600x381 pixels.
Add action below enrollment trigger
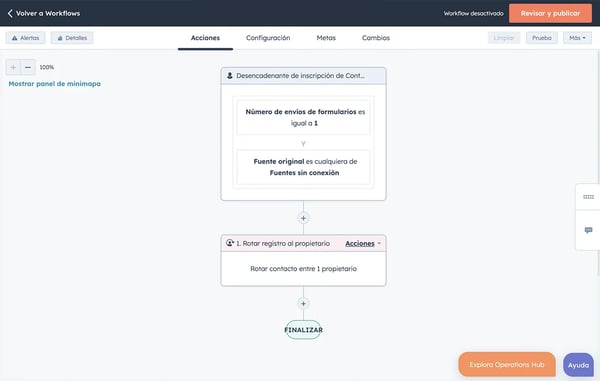click(x=303, y=218)
